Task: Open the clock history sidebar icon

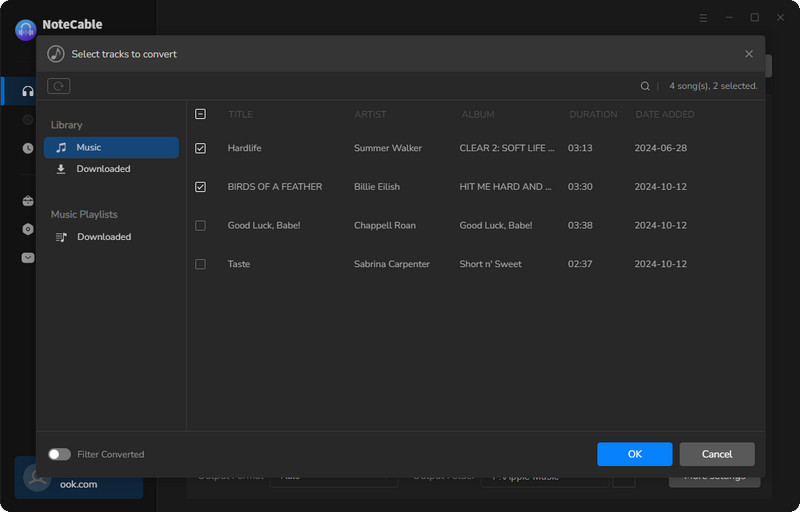Action: coord(28,148)
